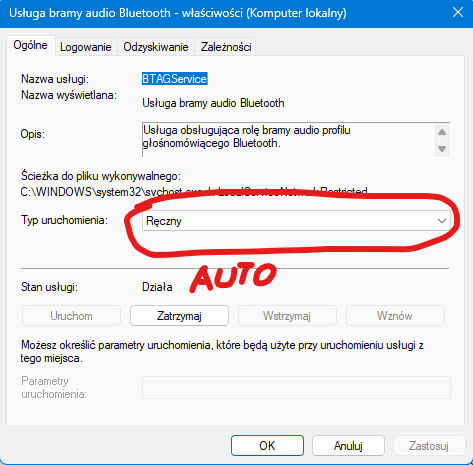This screenshot has width=473, height=465.
Task: Switch to the Logowanie tab
Action: [85, 47]
